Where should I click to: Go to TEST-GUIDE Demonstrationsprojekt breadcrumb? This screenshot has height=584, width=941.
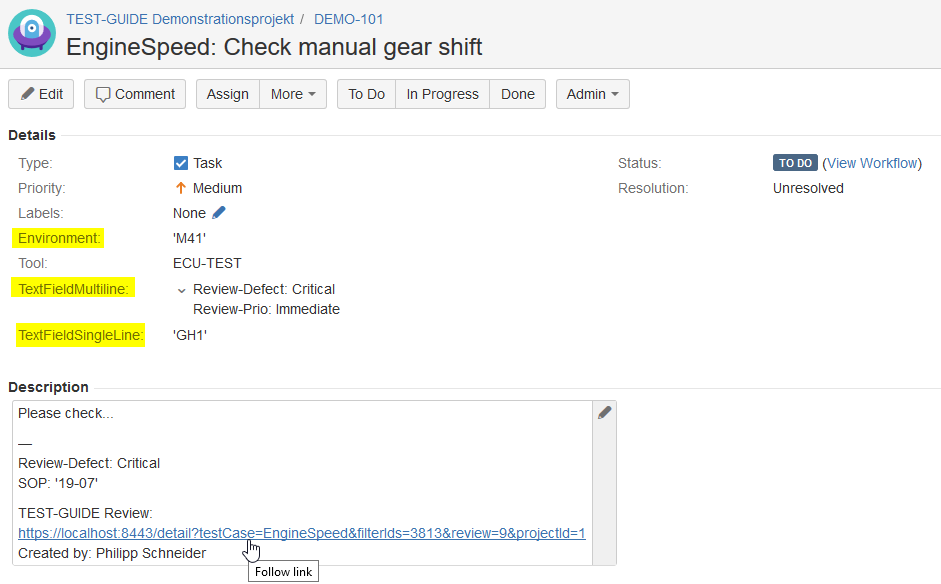tap(180, 19)
